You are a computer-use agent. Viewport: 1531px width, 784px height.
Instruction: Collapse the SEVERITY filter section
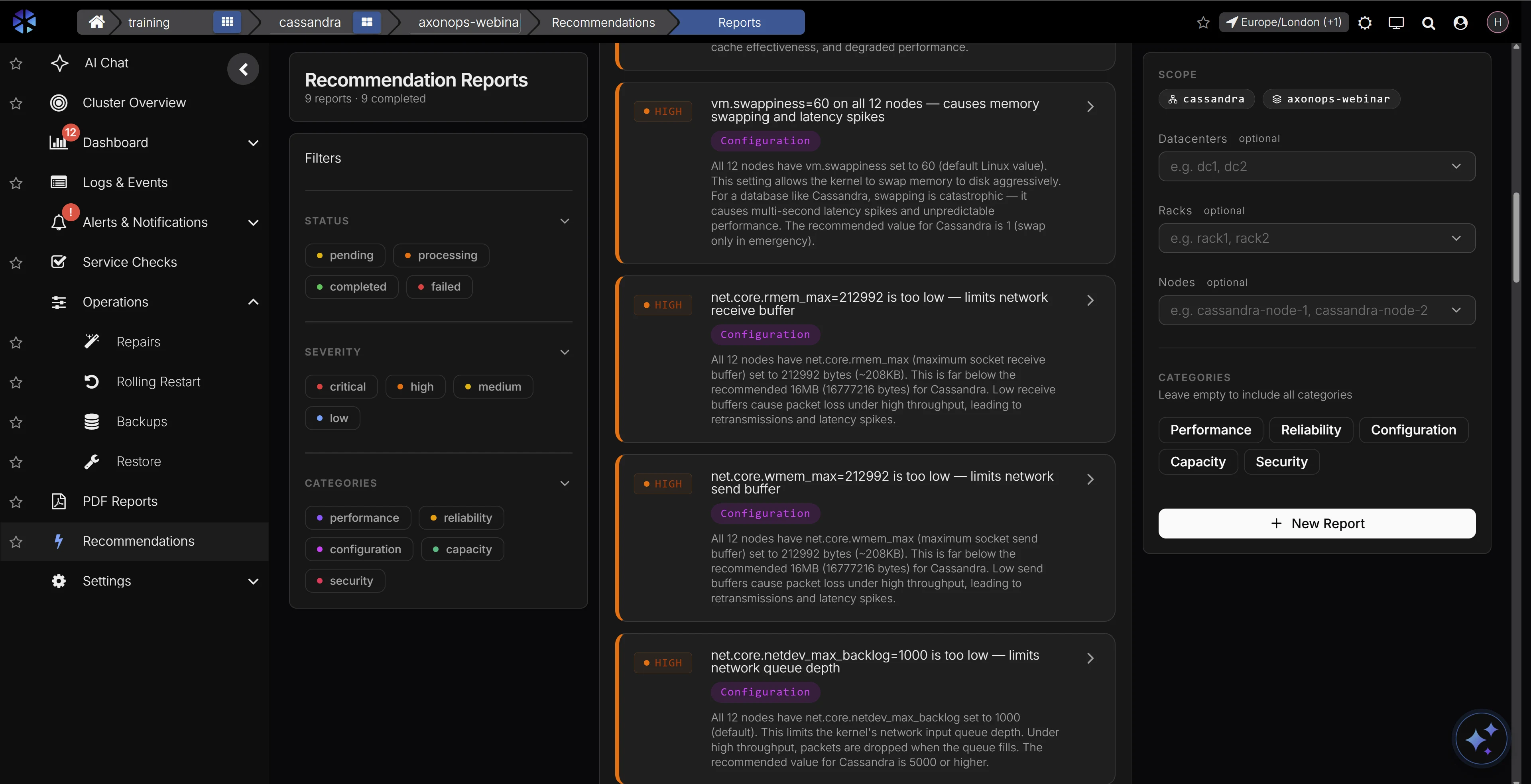(x=565, y=352)
